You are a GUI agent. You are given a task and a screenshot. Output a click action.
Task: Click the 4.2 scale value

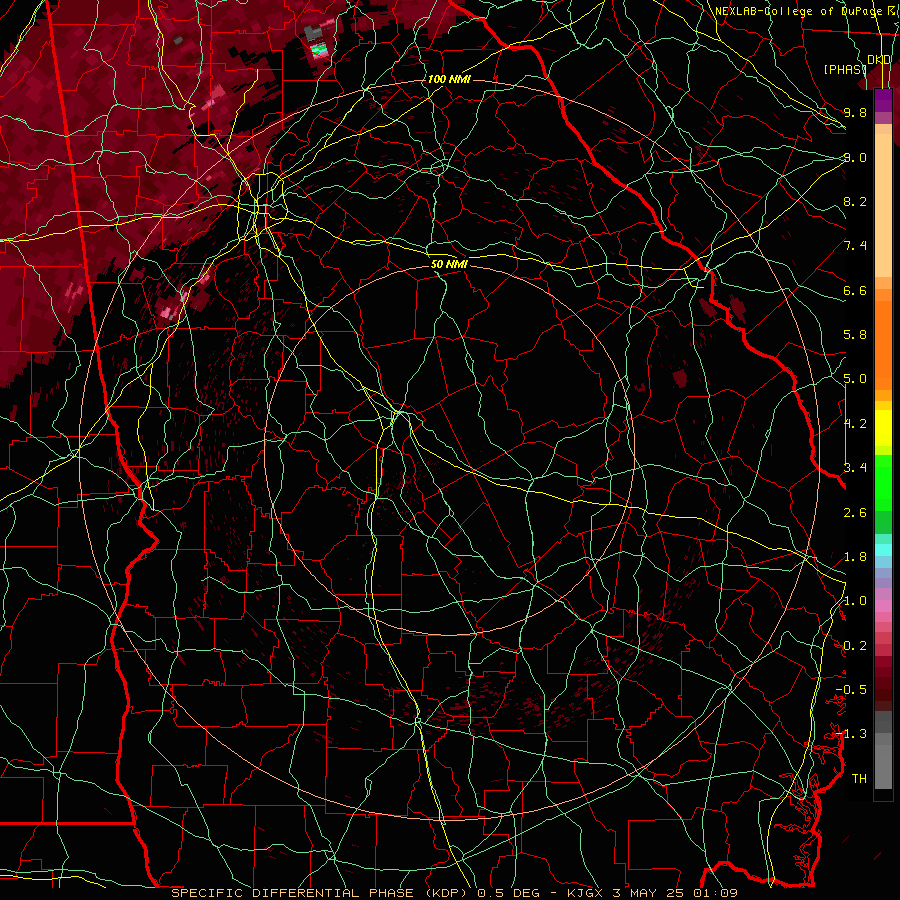[855, 424]
